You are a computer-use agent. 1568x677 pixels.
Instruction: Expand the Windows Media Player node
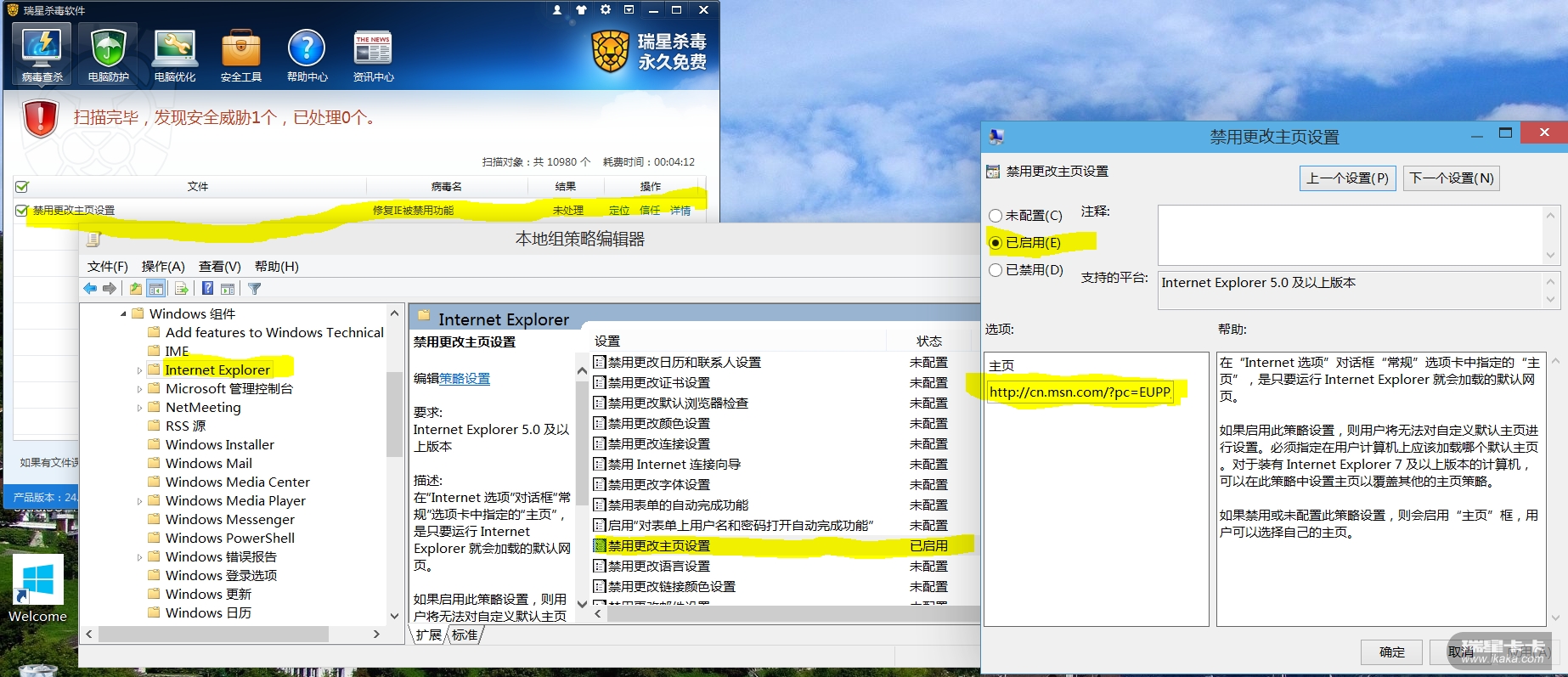point(139,501)
